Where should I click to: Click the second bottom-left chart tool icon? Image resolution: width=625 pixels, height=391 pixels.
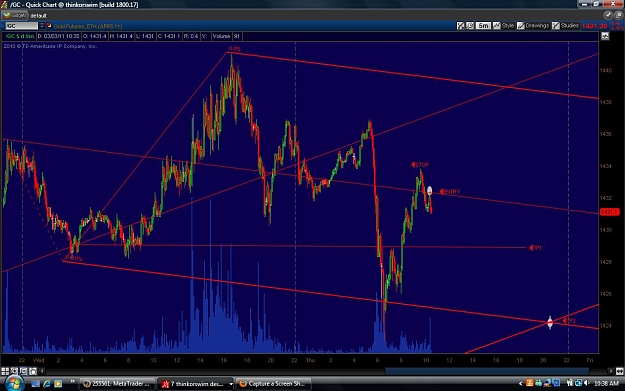14,371
